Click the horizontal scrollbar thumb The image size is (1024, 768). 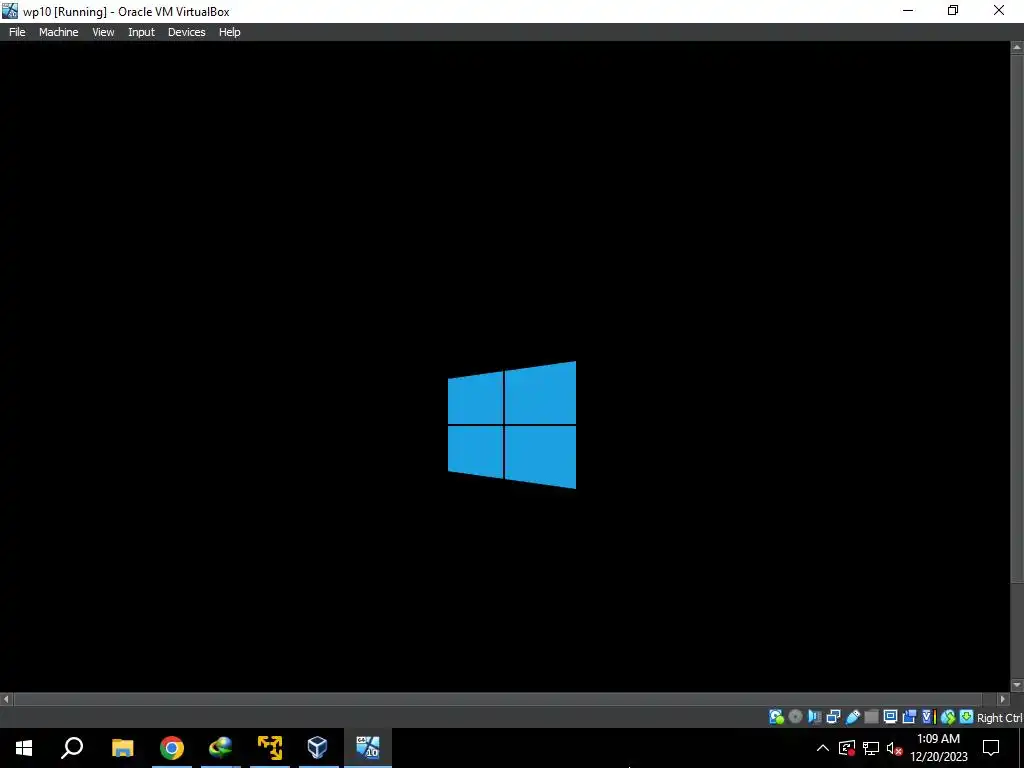(498, 699)
